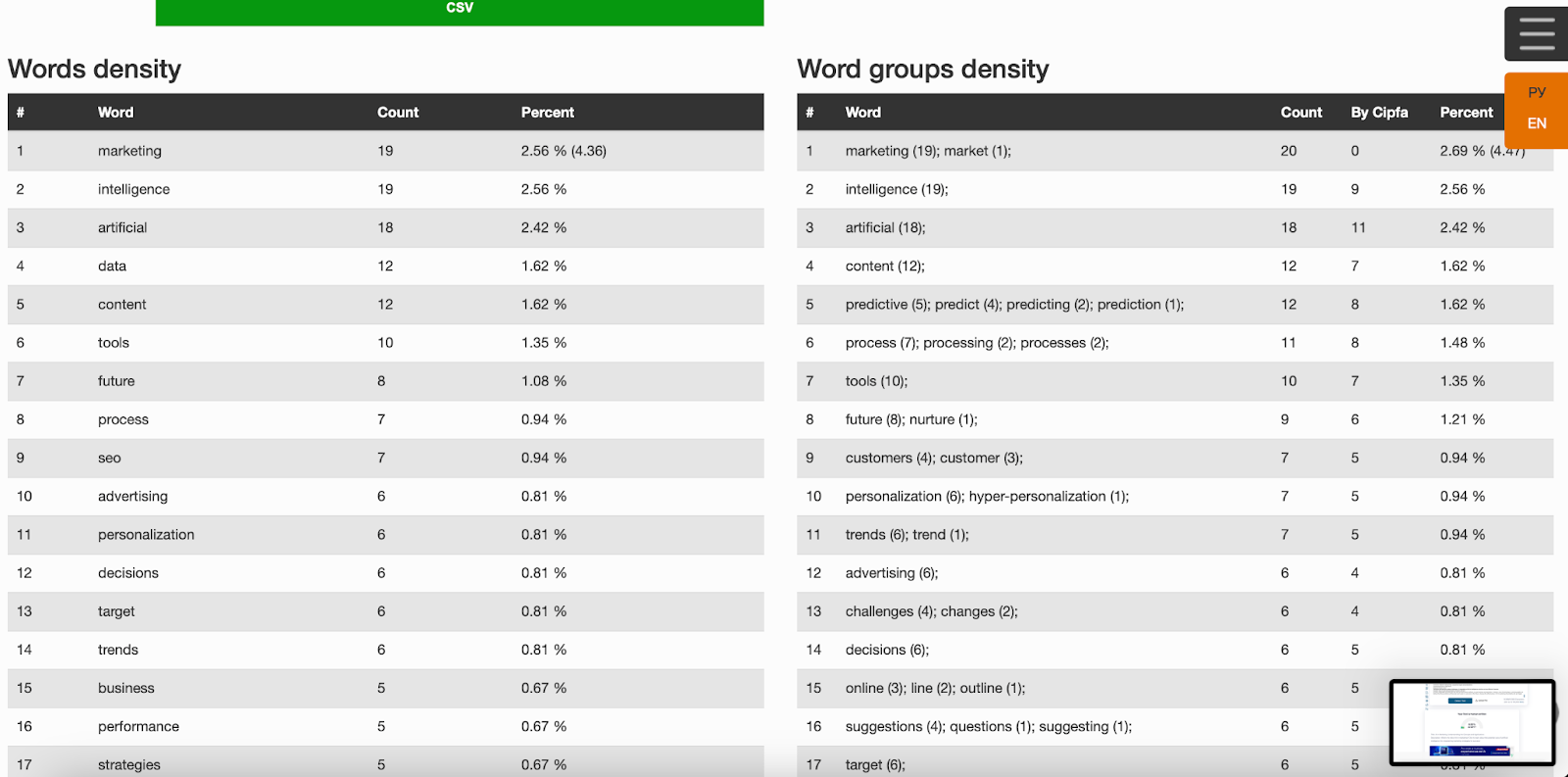Image resolution: width=1568 pixels, height=777 pixels.
Task: Click group 'advertising (6);'
Action: coord(892,573)
